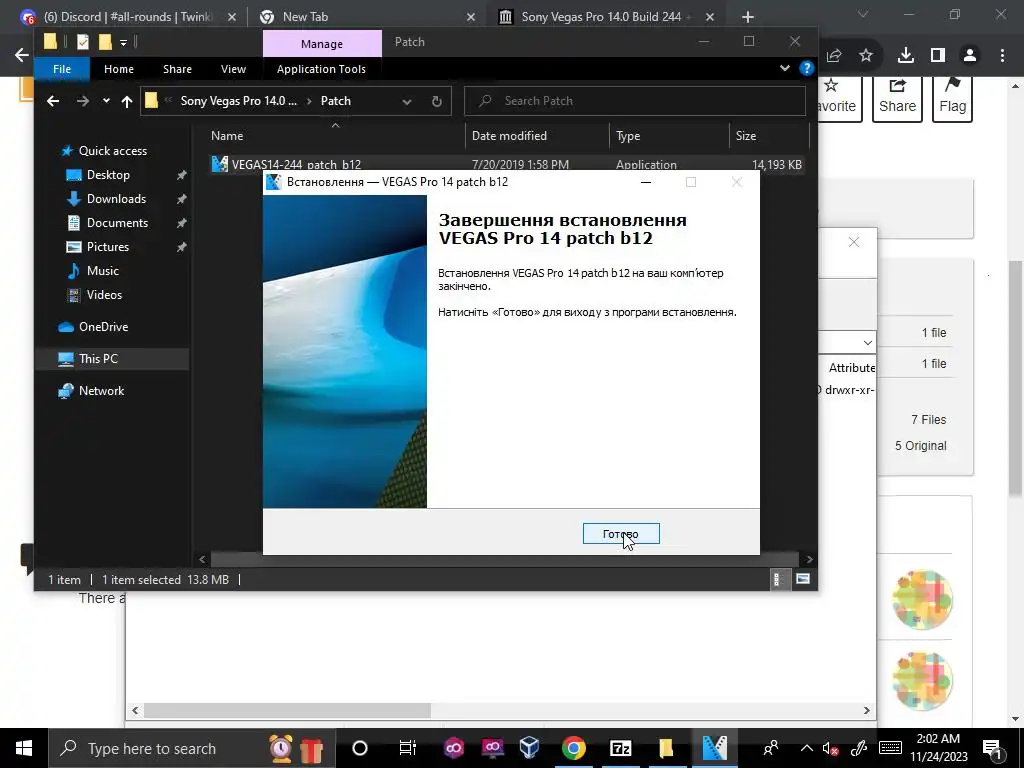The width and height of the screenshot is (1024, 768).
Task: Expand the dropdown in webpage panel
Action: pyautogui.click(x=867, y=343)
